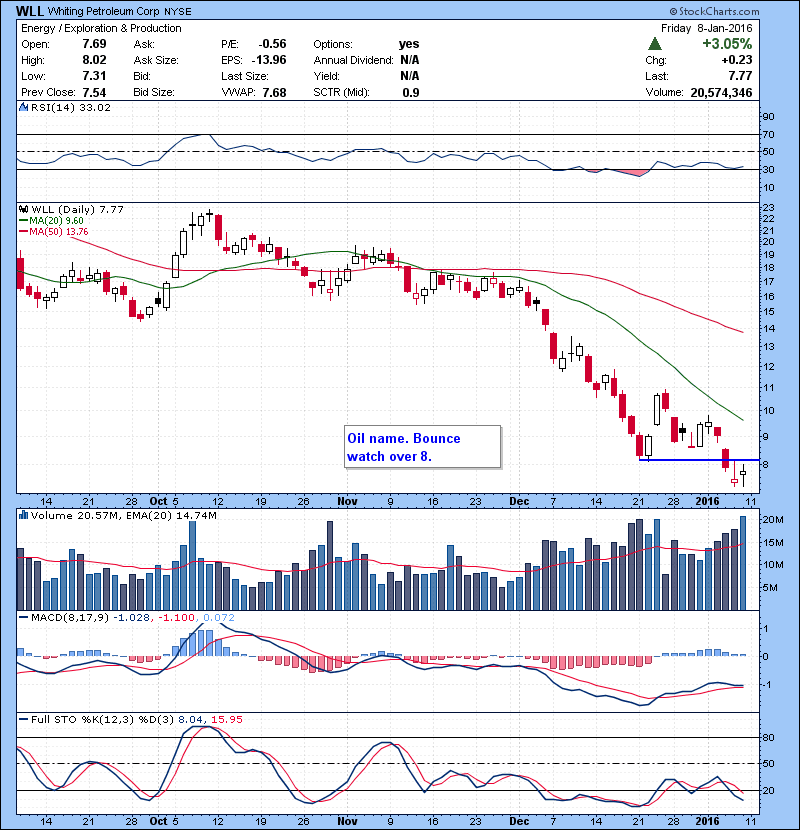
Task: Click 'Energy / Exploration & Production' sector text
Action: point(101,28)
